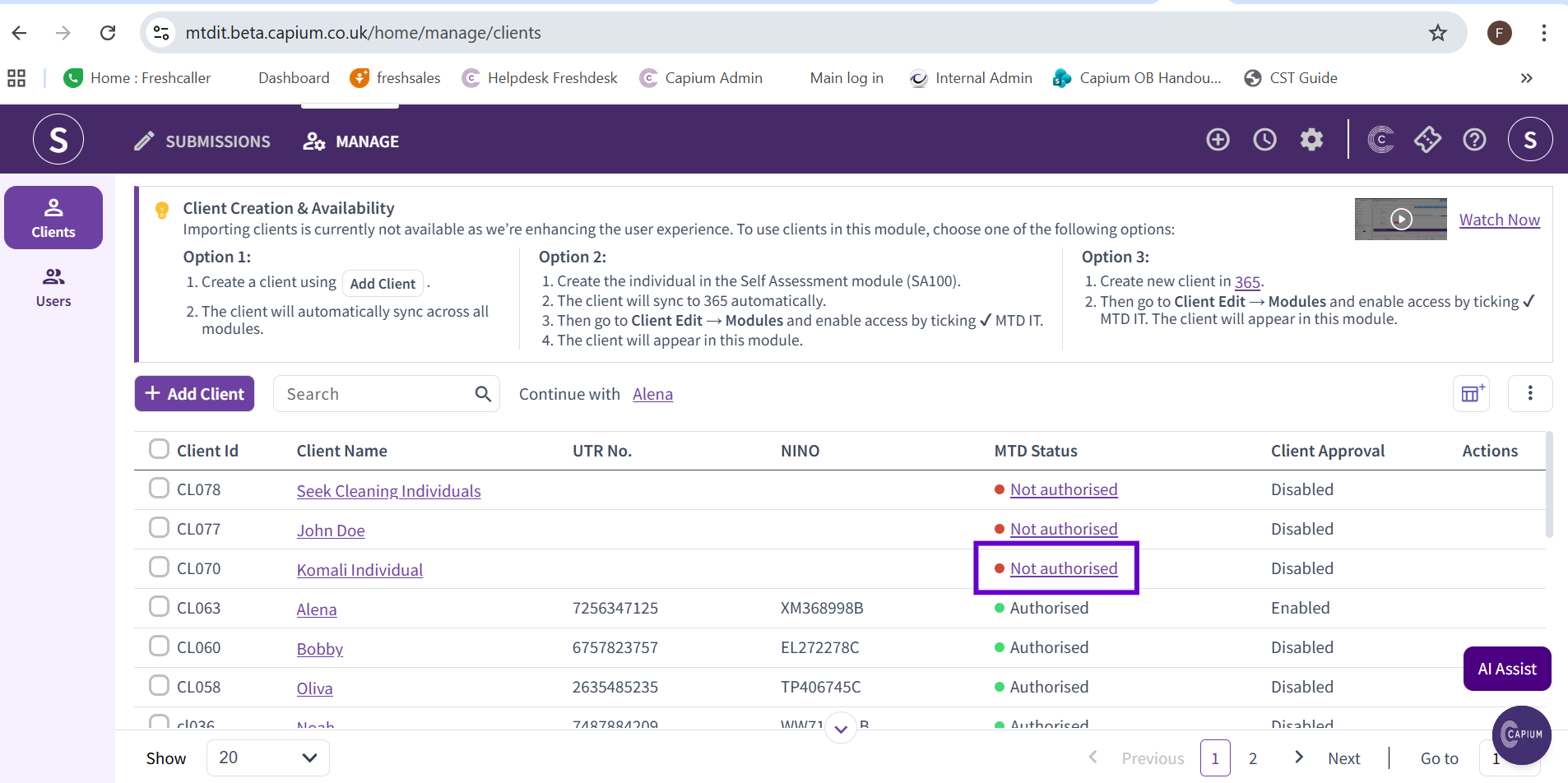Click the Capium C logo icon in header
Image resolution: width=1568 pixels, height=783 pixels.
[x=1380, y=140]
